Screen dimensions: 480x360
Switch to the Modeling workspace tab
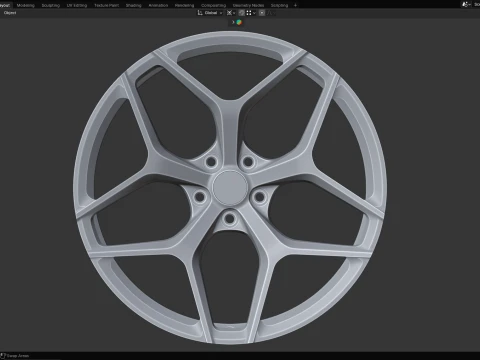coord(26,5)
